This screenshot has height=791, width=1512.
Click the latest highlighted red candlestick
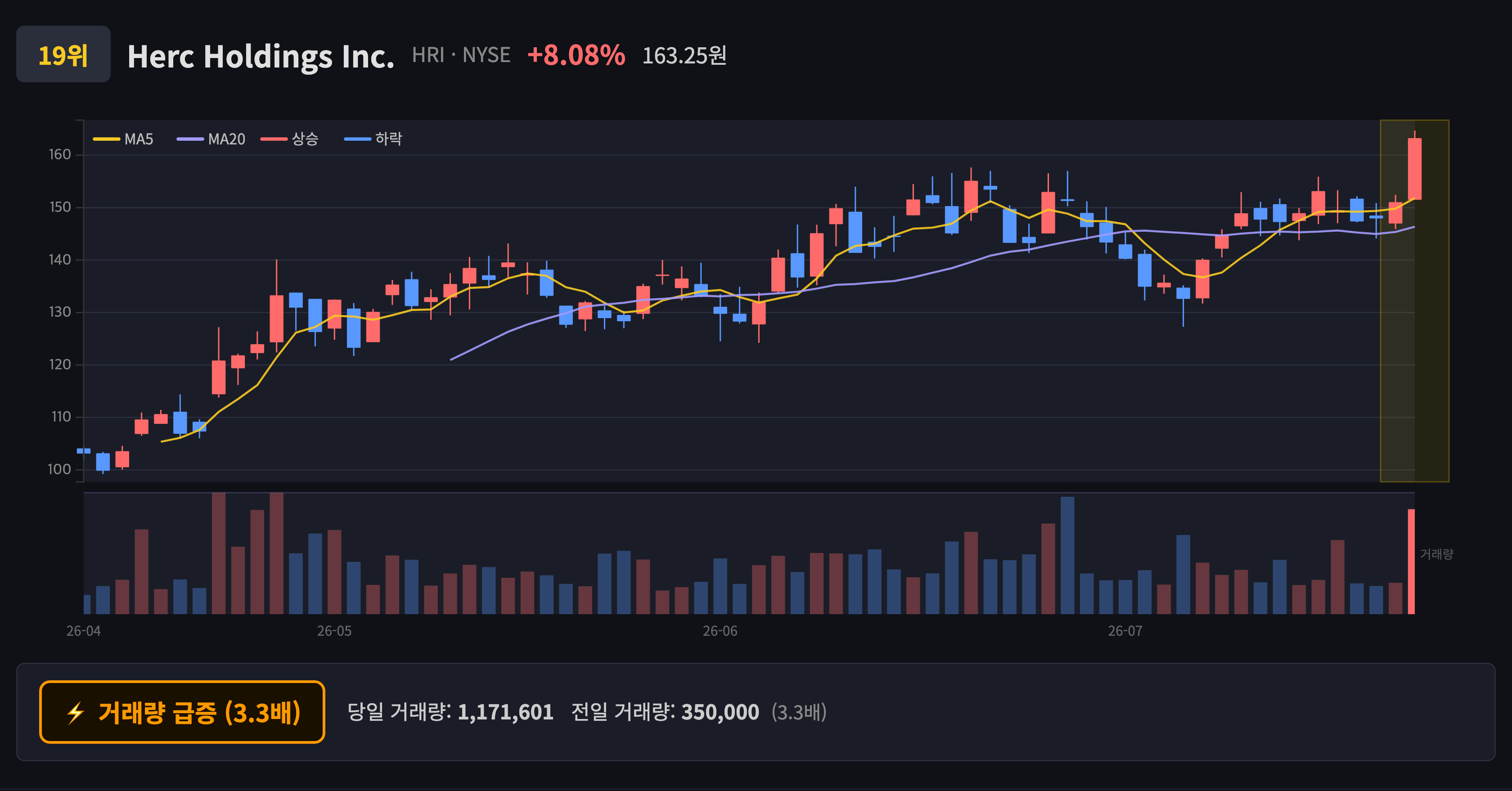coord(1414,169)
